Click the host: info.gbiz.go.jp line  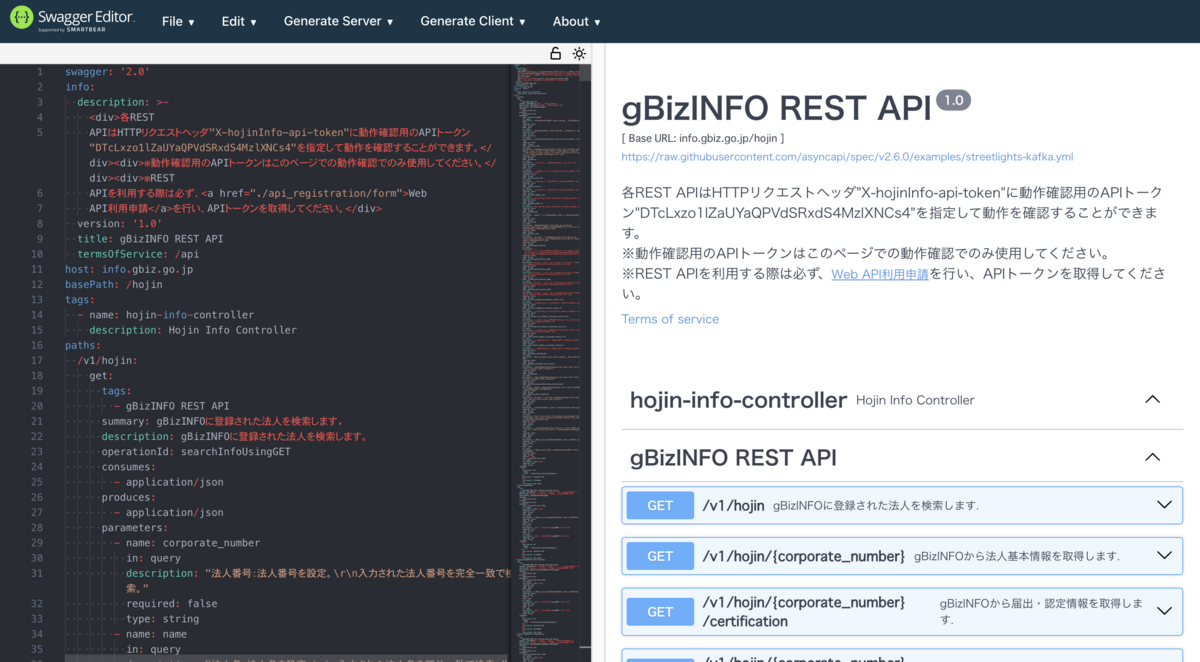click(x=129, y=269)
